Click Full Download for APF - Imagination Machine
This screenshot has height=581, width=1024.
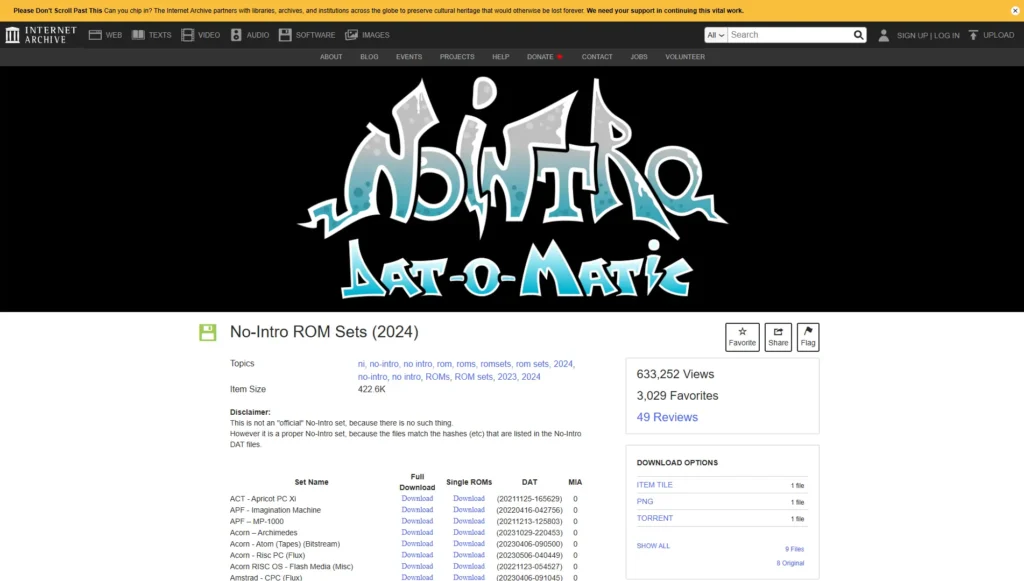(x=417, y=510)
